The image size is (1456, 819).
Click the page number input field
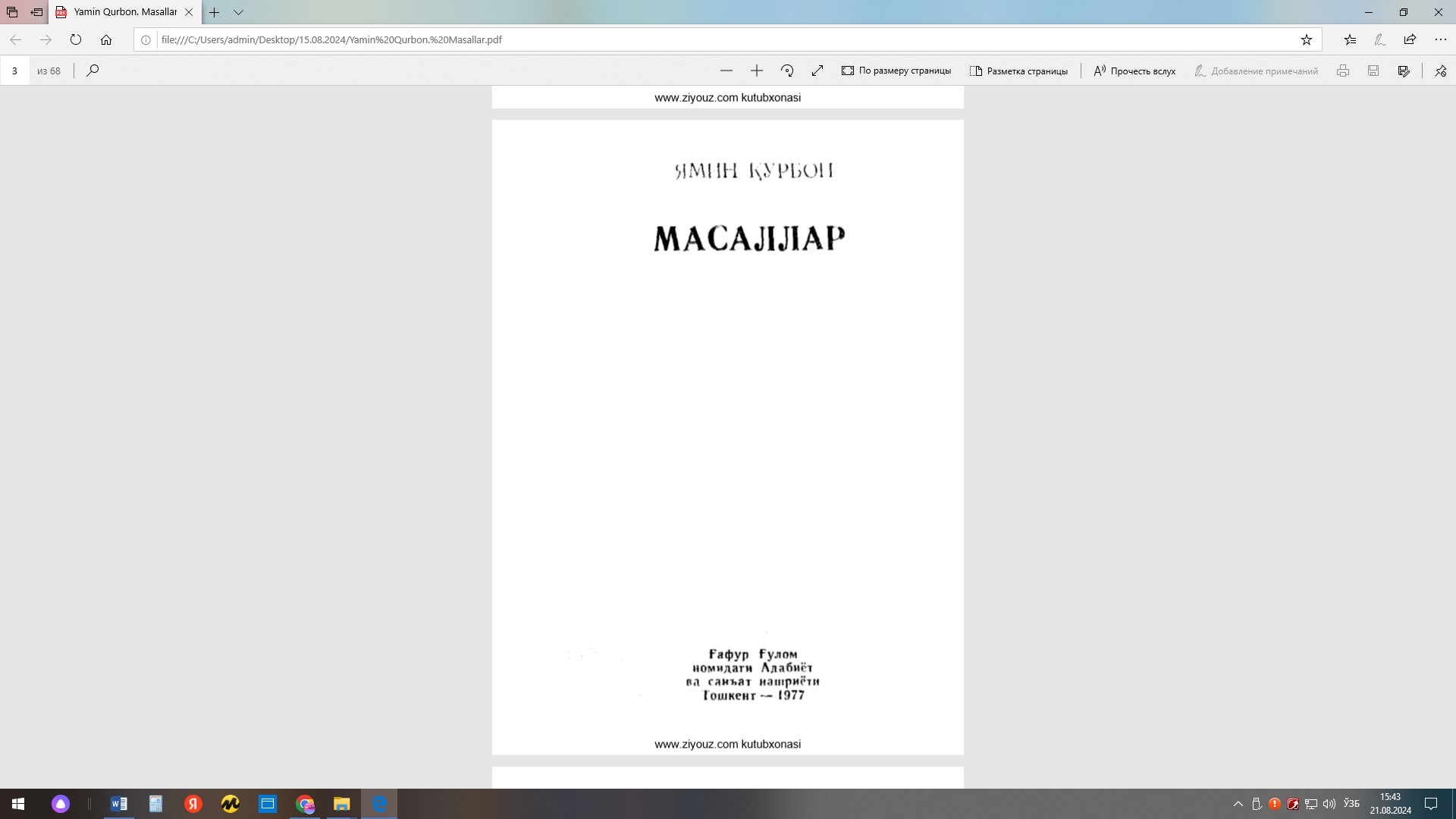pos(14,71)
